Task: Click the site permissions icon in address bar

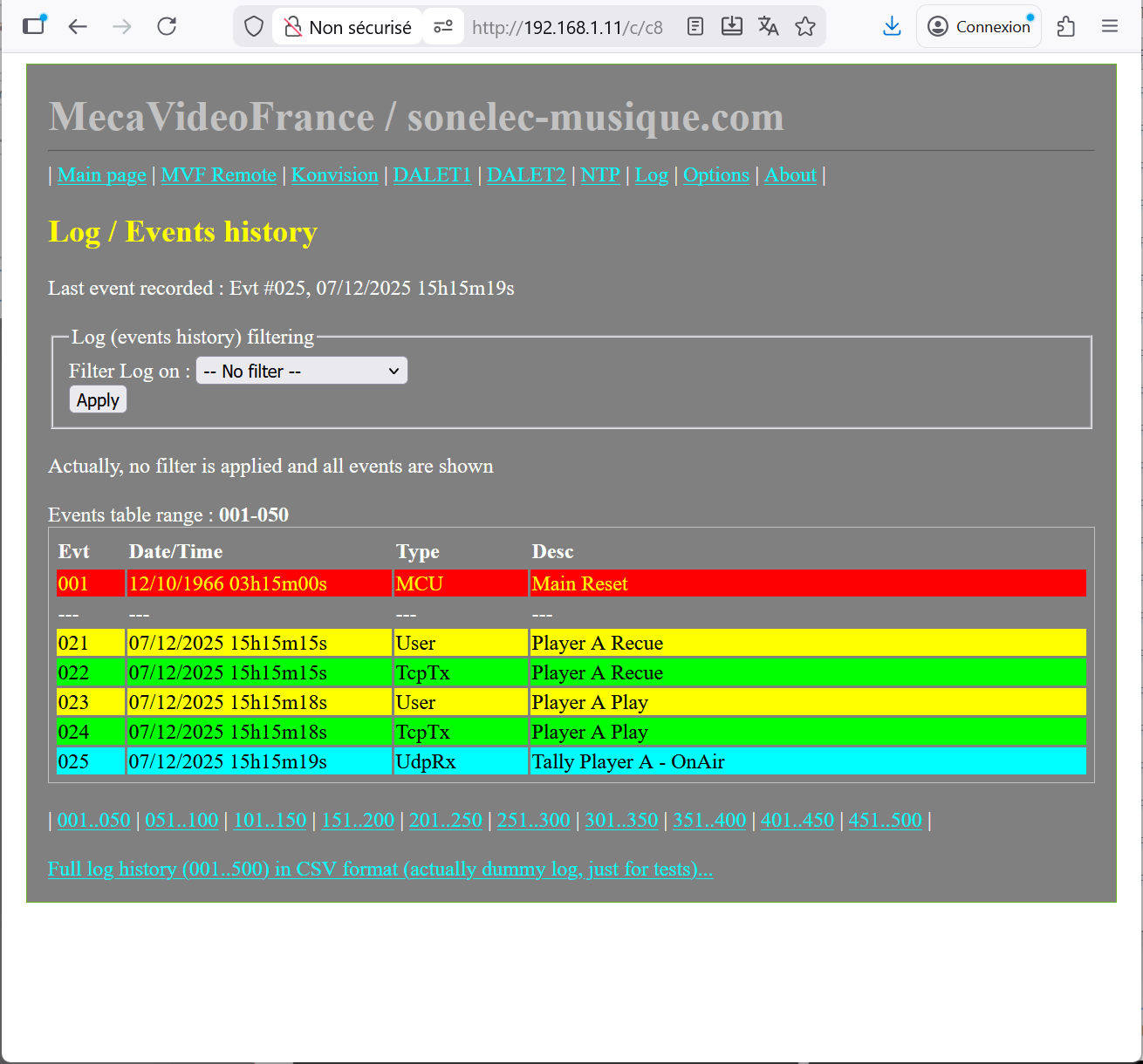Action: [x=443, y=27]
